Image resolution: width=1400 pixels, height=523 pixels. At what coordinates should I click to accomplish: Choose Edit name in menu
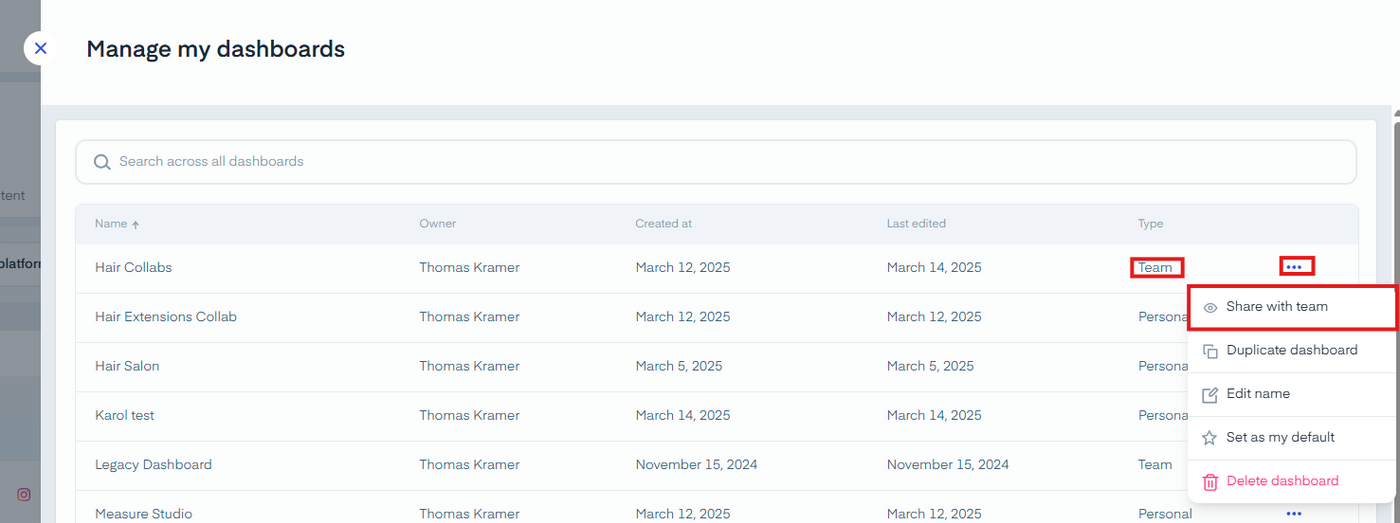click(x=1292, y=394)
